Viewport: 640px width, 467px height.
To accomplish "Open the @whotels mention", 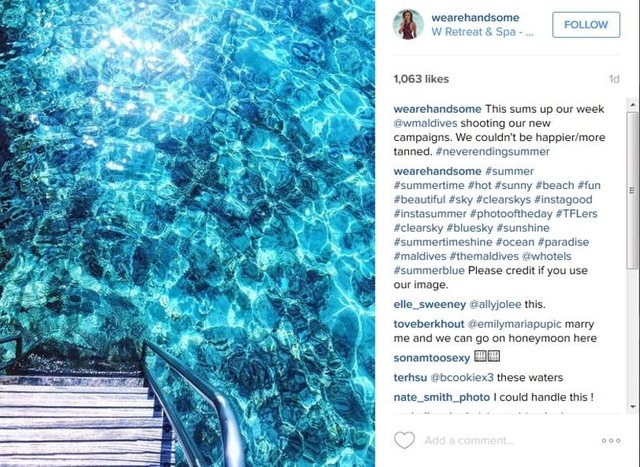I will click(547, 256).
